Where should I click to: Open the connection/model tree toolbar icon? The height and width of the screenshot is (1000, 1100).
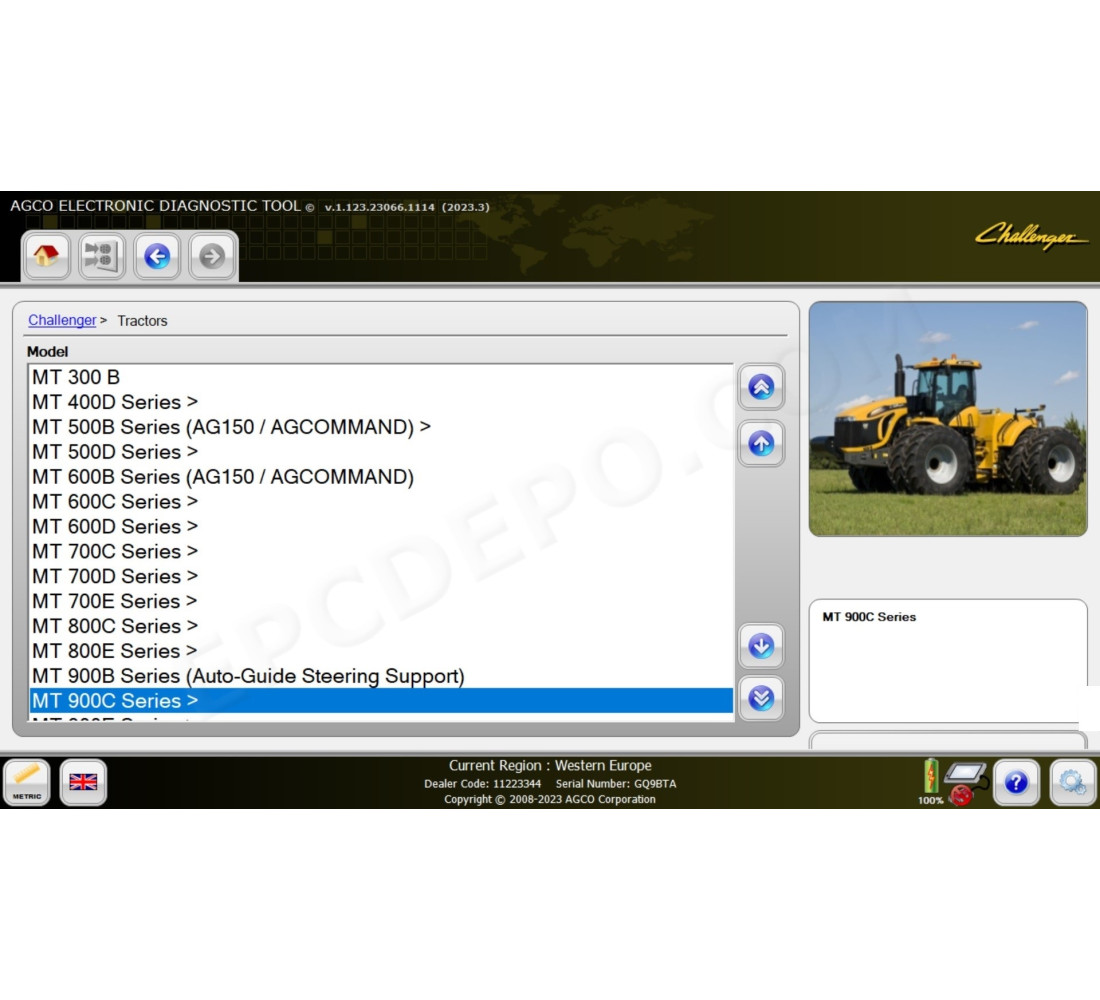102,256
